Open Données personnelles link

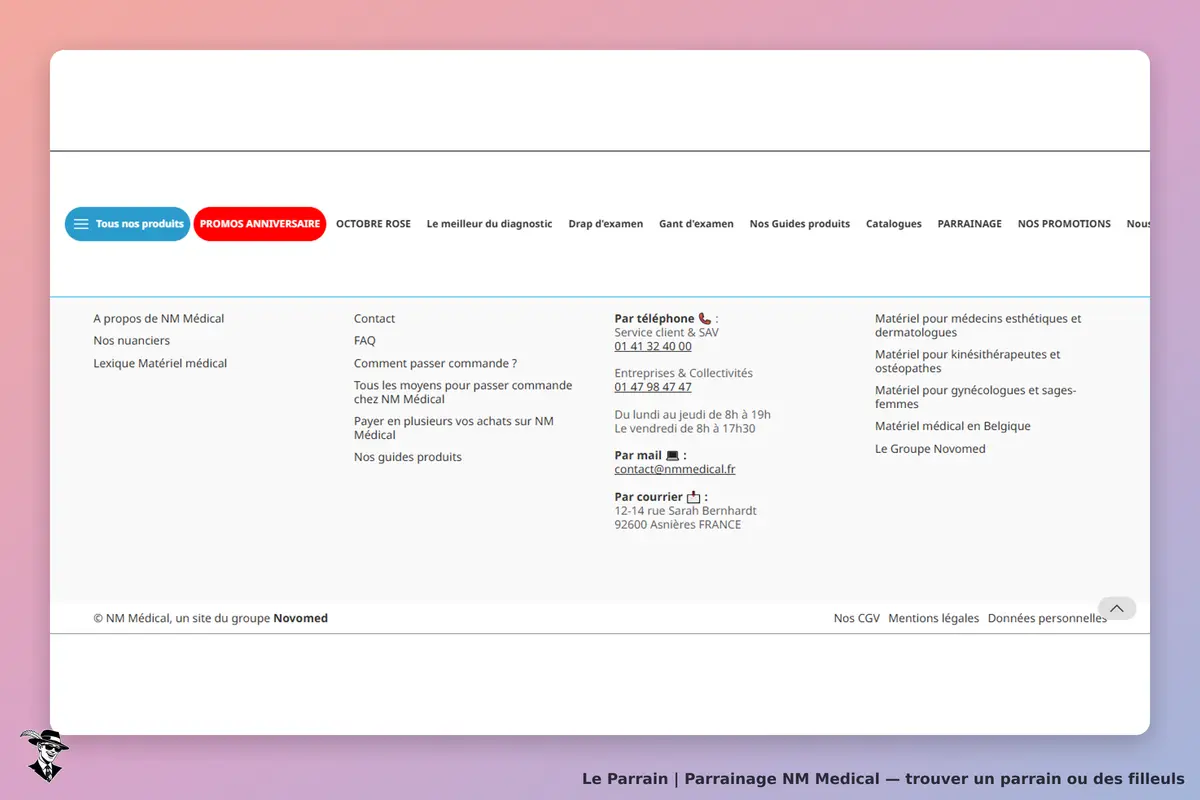point(1047,618)
